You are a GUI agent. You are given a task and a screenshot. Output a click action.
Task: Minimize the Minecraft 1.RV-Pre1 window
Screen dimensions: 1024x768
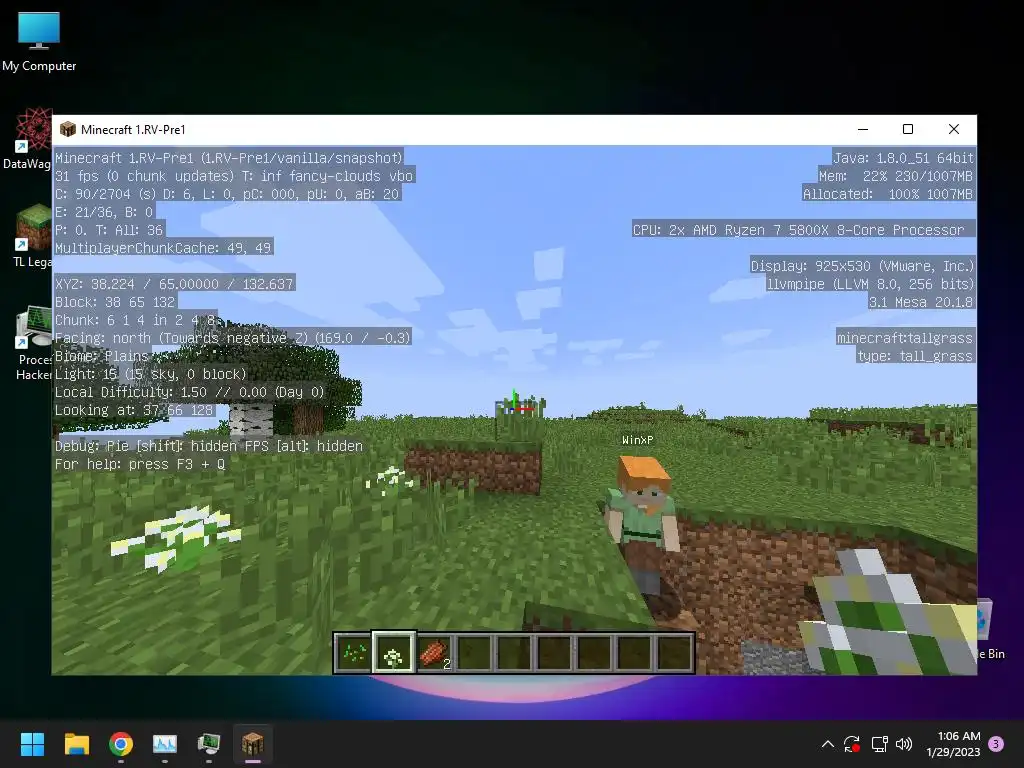pos(863,129)
